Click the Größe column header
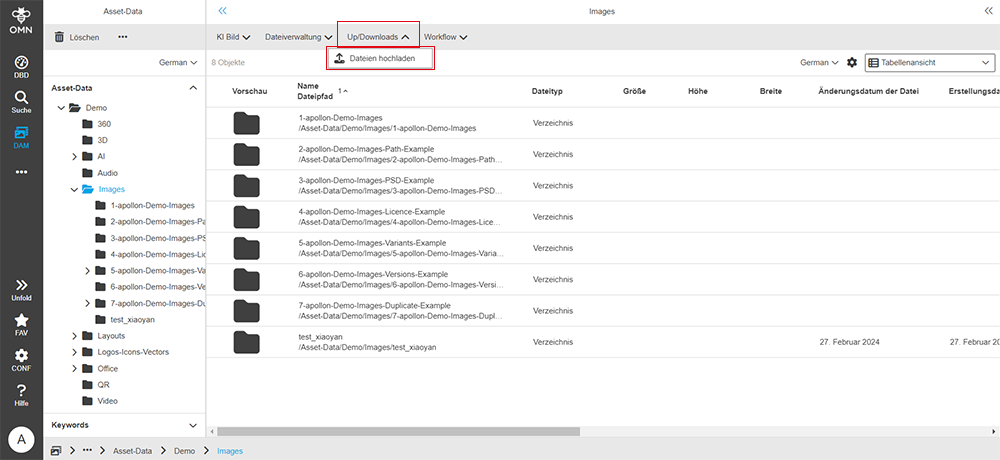Viewport: 1000px width, 460px height. click(x=635, y=91)
